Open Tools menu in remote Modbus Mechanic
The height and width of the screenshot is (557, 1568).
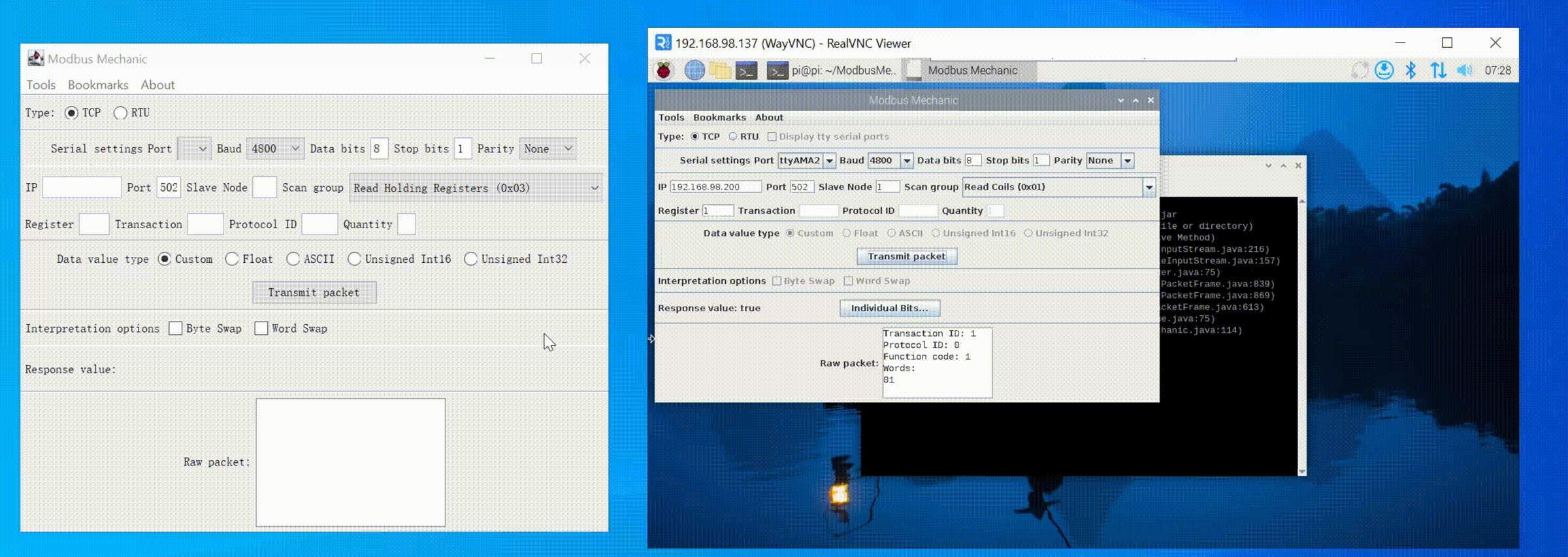click(x=671, y=118)
